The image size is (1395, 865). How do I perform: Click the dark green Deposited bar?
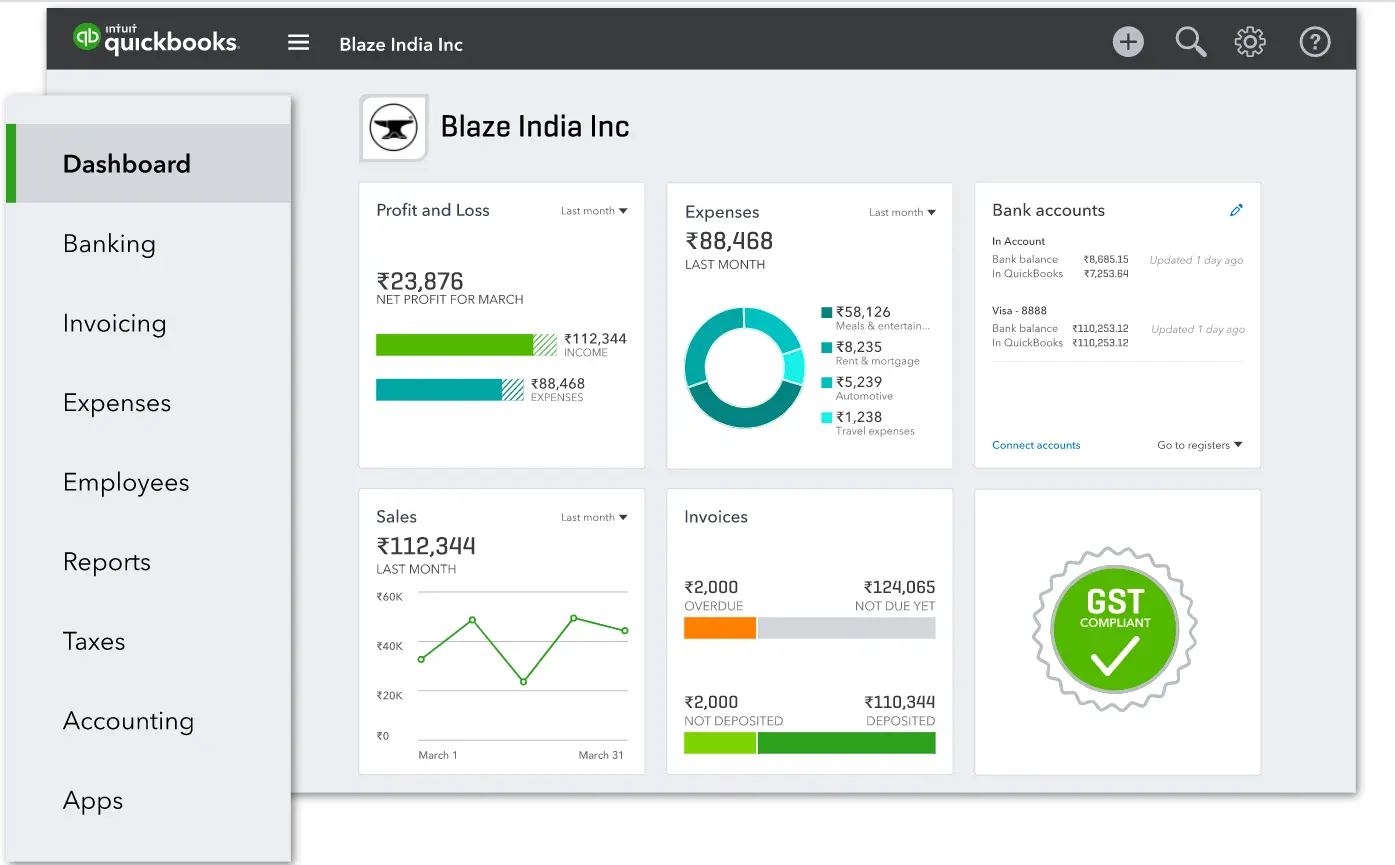click(x=847, y=743)
